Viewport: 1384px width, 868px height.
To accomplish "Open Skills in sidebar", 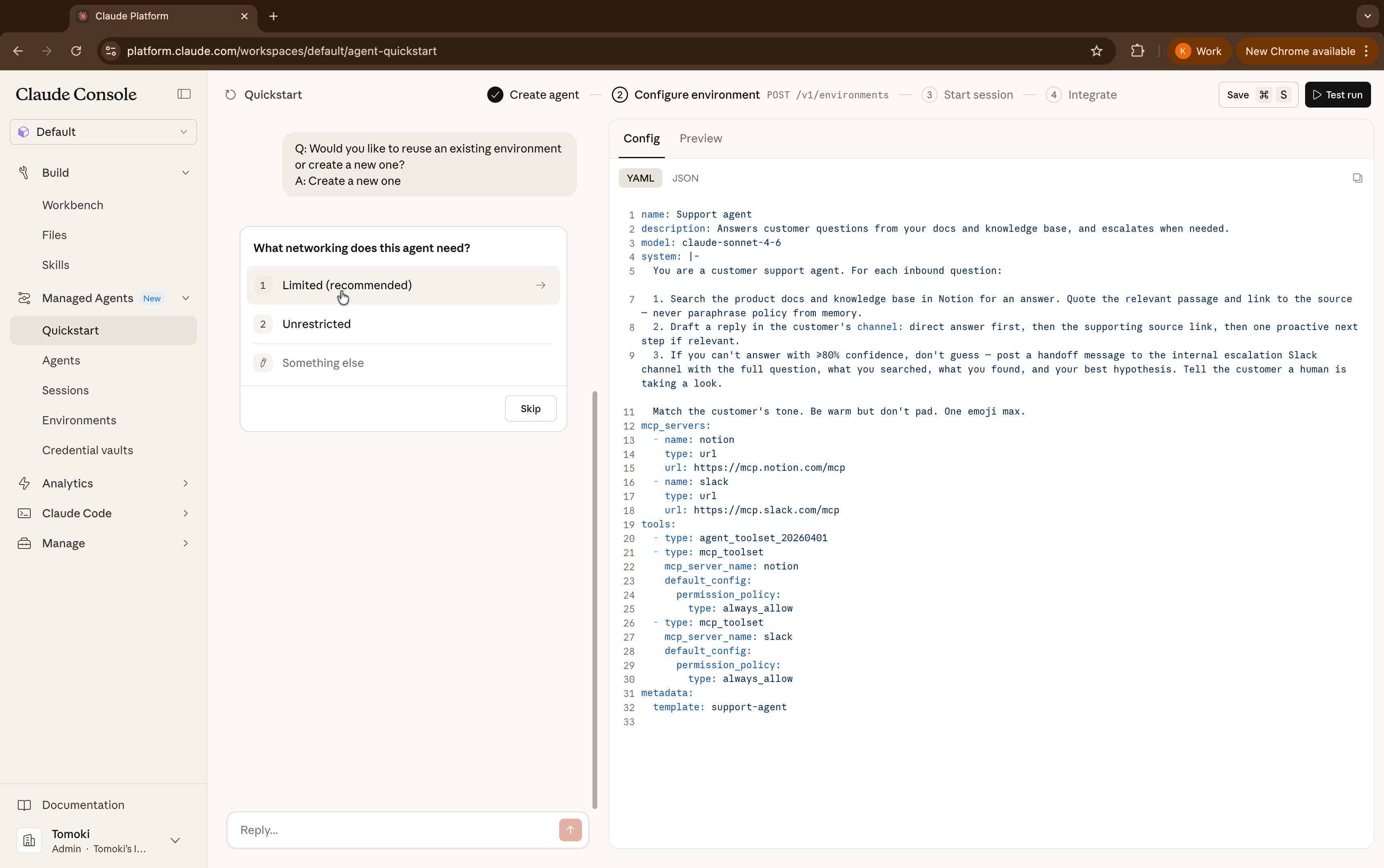I will pyautogui.click(x=55, y=265).
